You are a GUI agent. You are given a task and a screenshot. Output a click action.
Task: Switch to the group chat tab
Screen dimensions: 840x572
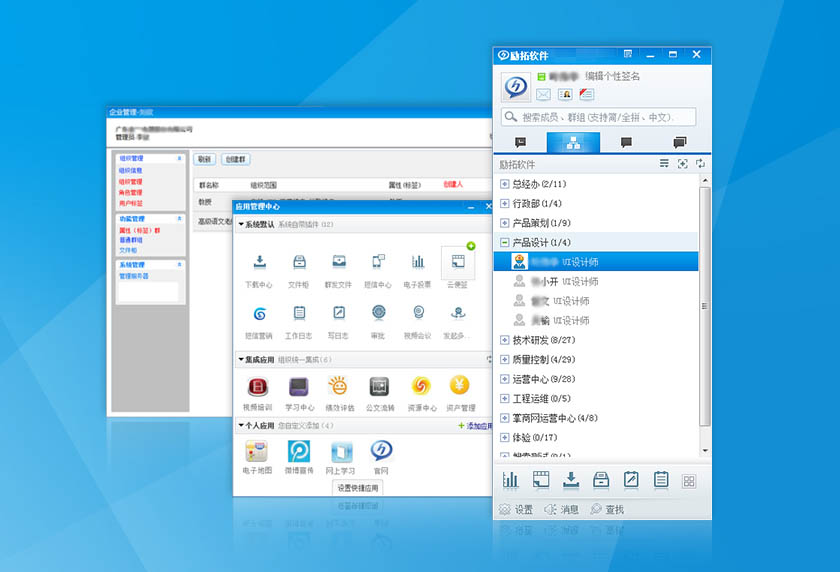click(x=680, y=143)
